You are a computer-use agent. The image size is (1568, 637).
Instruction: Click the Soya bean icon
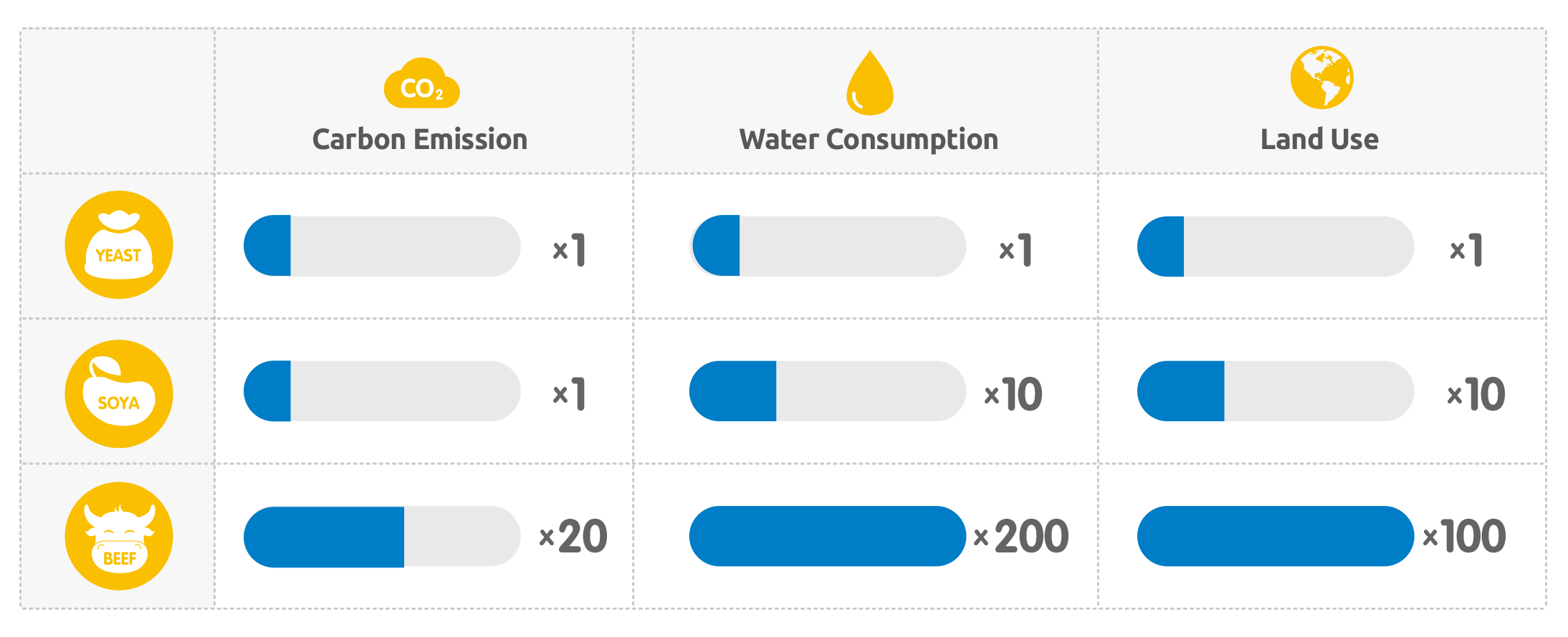tap(119, 393)
